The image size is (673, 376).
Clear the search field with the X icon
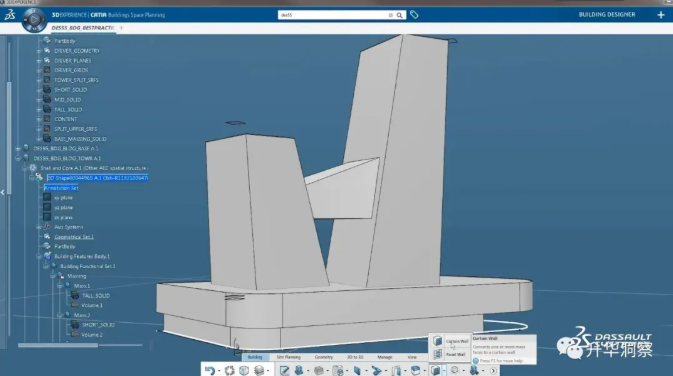pos(391,15)
